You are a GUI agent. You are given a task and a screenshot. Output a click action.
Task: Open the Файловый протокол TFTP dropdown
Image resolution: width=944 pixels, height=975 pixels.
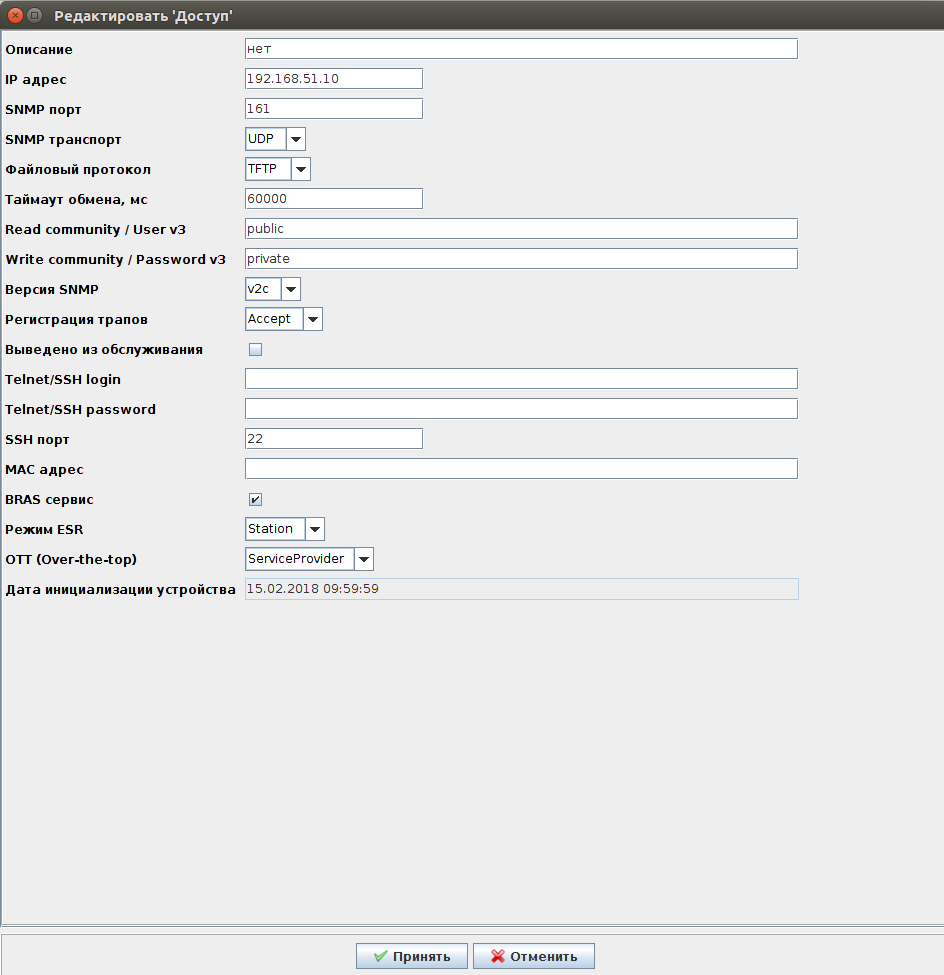278,169
